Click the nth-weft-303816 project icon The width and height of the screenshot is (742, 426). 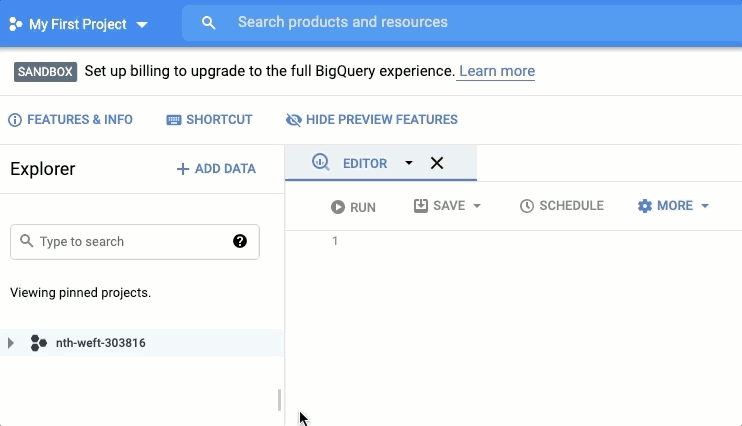coord(39,343)
